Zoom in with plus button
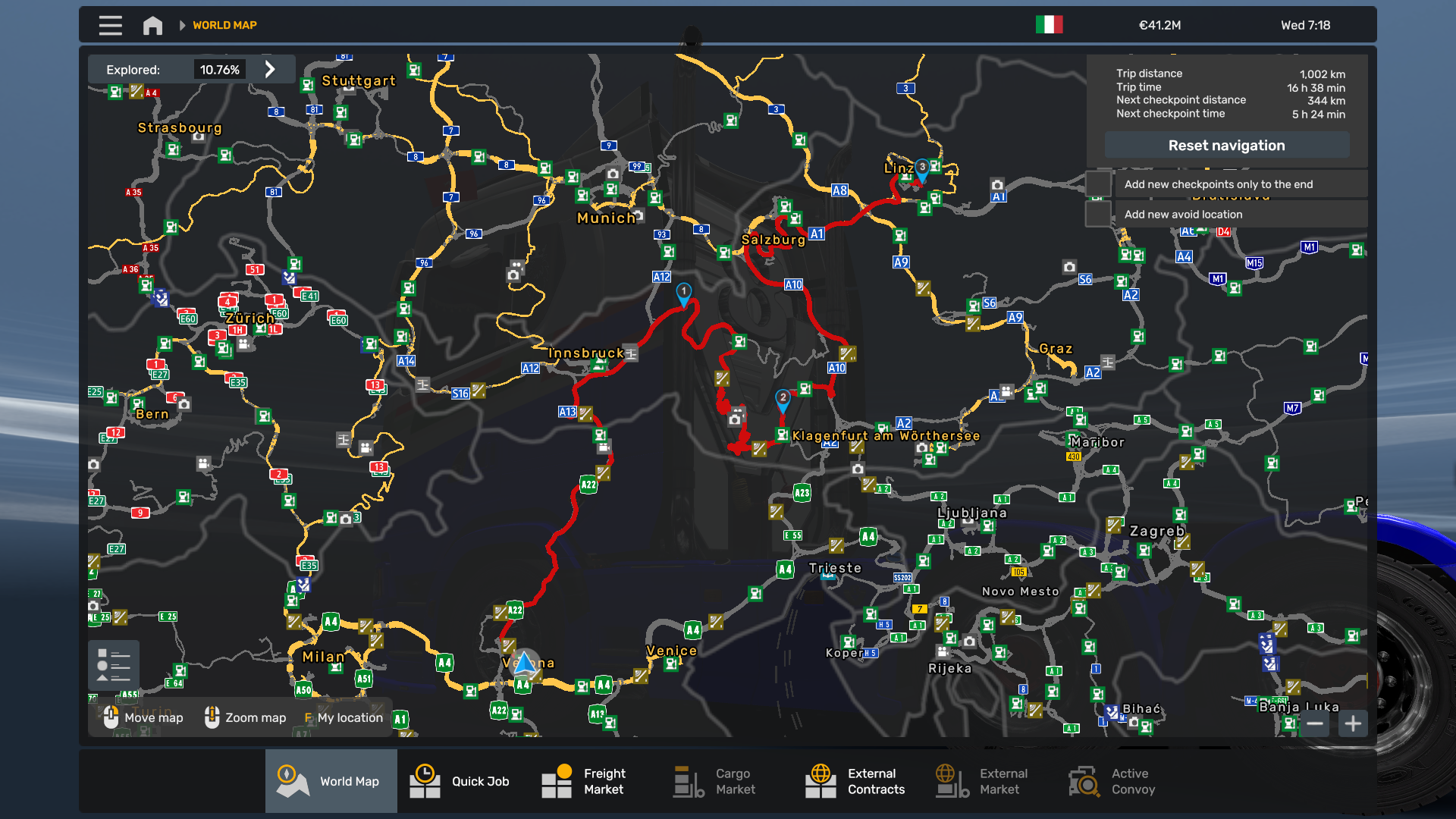The height and width of the screenshot is (819, 1456). (x=1353, y=723)
